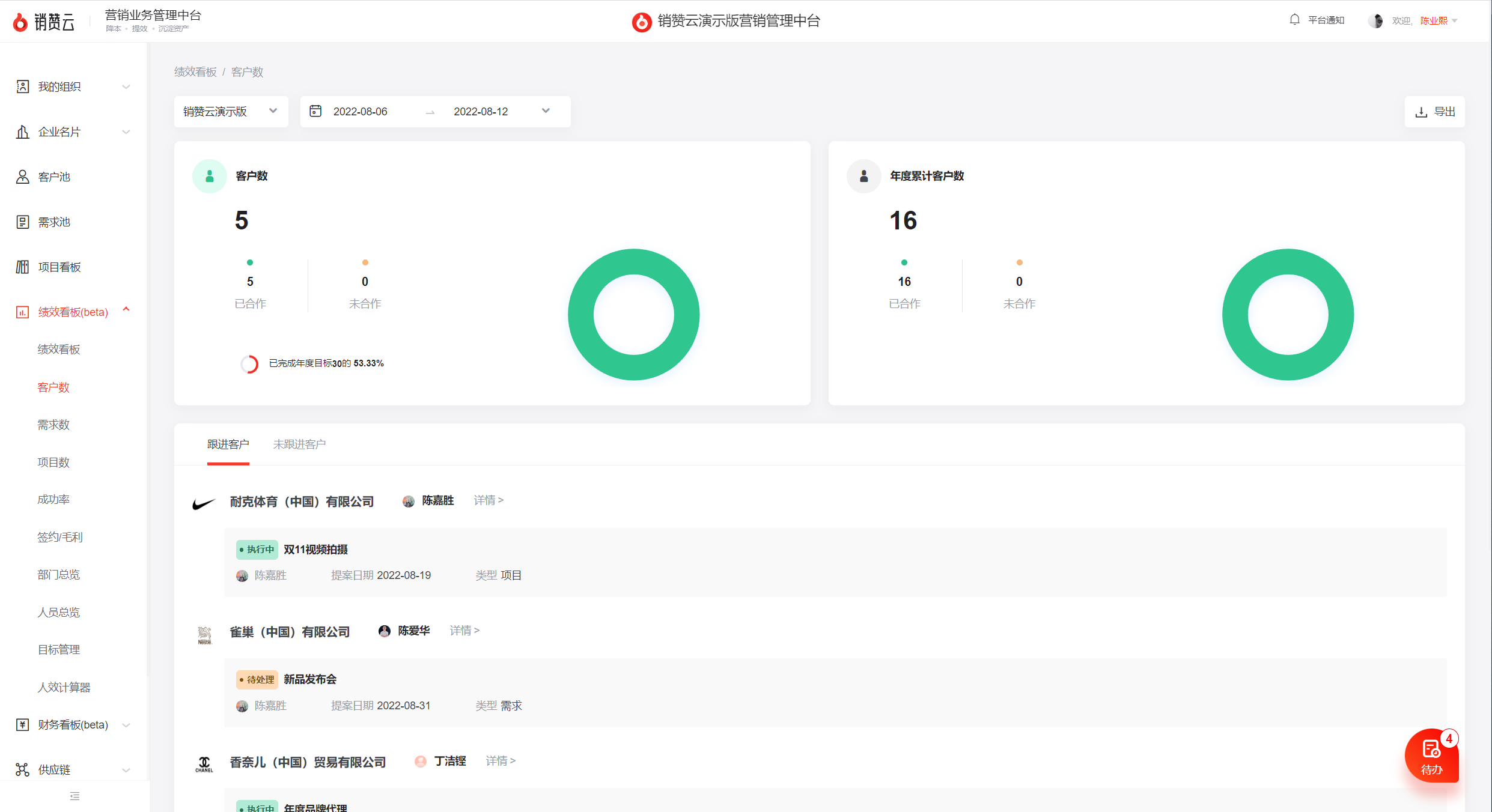Viewport: 1492px width, 812px height.
Task: Open 人员总览 submenu item
Action: (x=59, y=612)
